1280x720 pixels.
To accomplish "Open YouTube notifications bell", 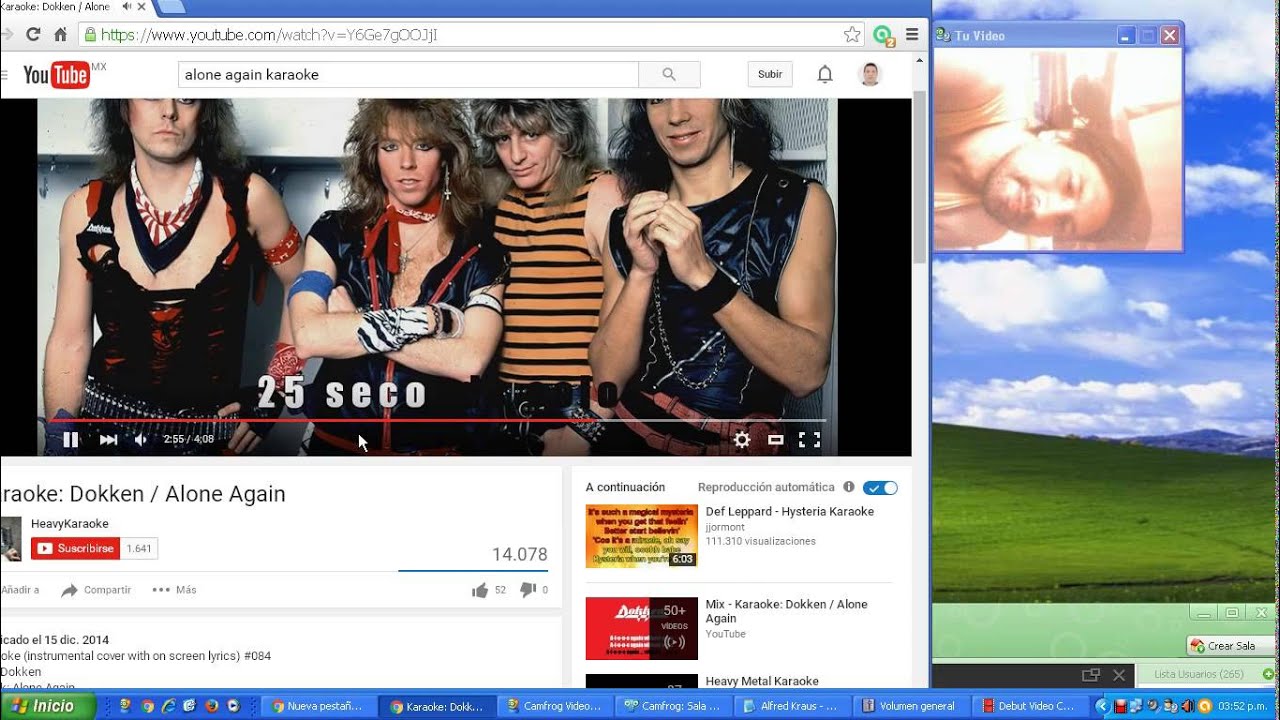I will click(x=825, y=75).
